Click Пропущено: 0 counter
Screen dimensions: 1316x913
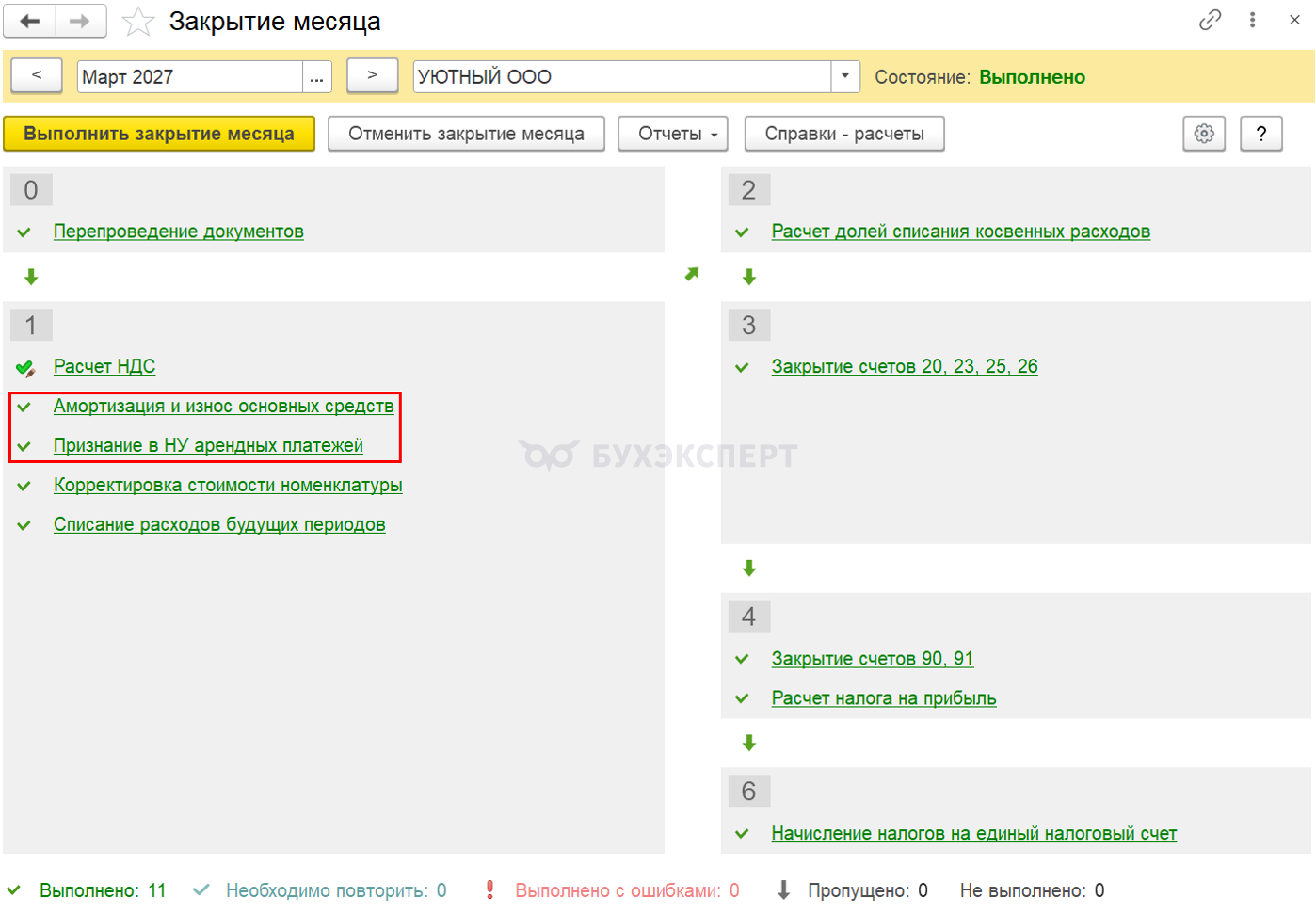tap(868, 890)
